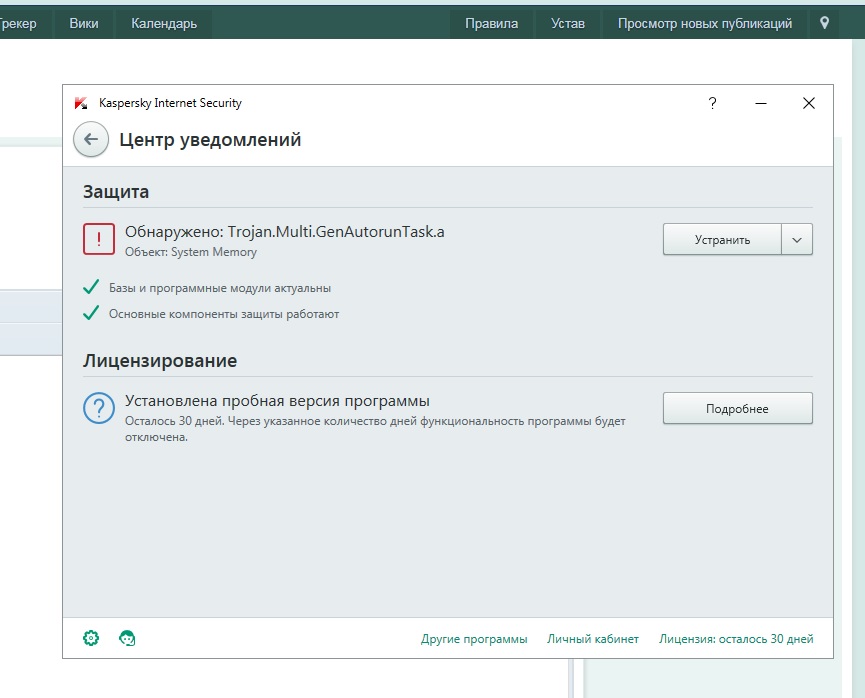865x698 pixels.
Task: Click the Kaspersky logo in title bar
Action: pos(81,103)
